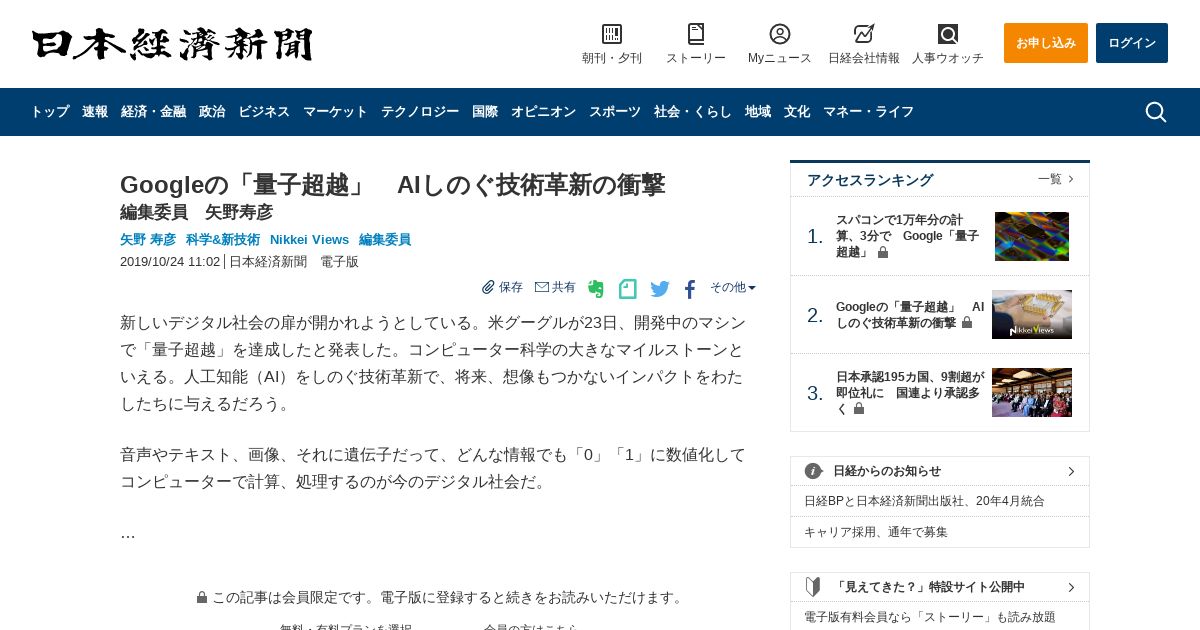Open ranking 3 日本承認195カ国 article

910,393
